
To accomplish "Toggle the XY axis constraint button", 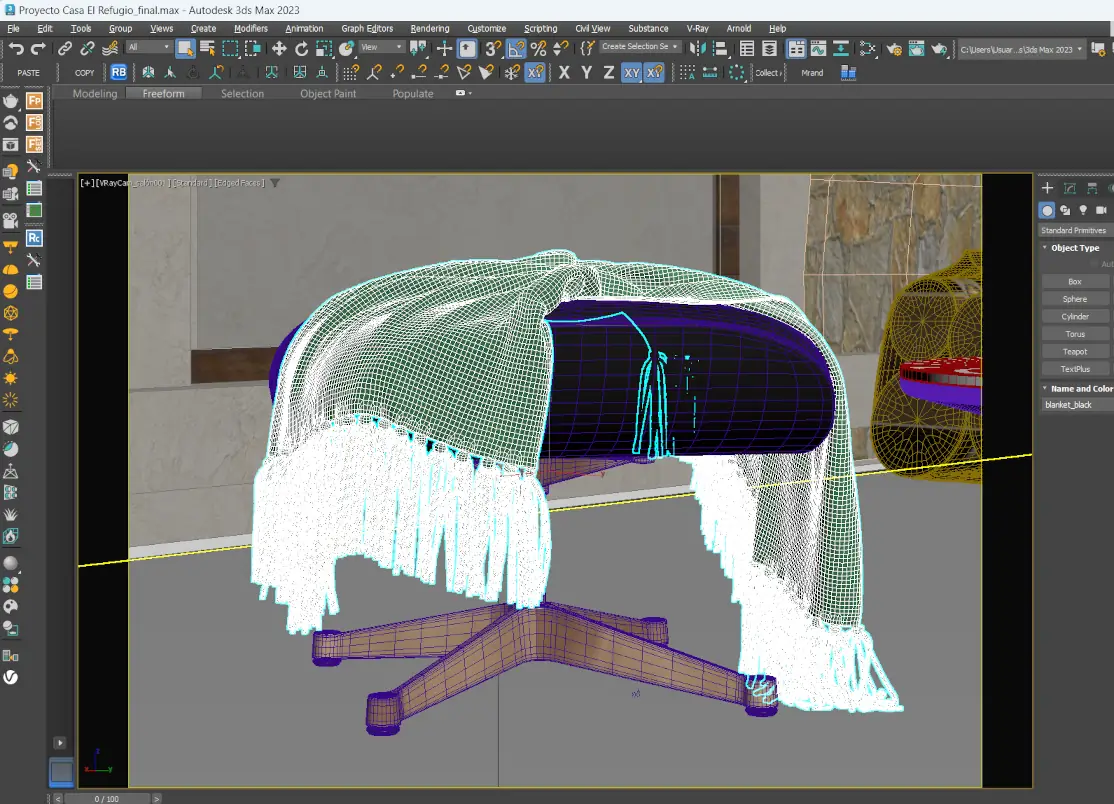I will click(x=631, y=72).
